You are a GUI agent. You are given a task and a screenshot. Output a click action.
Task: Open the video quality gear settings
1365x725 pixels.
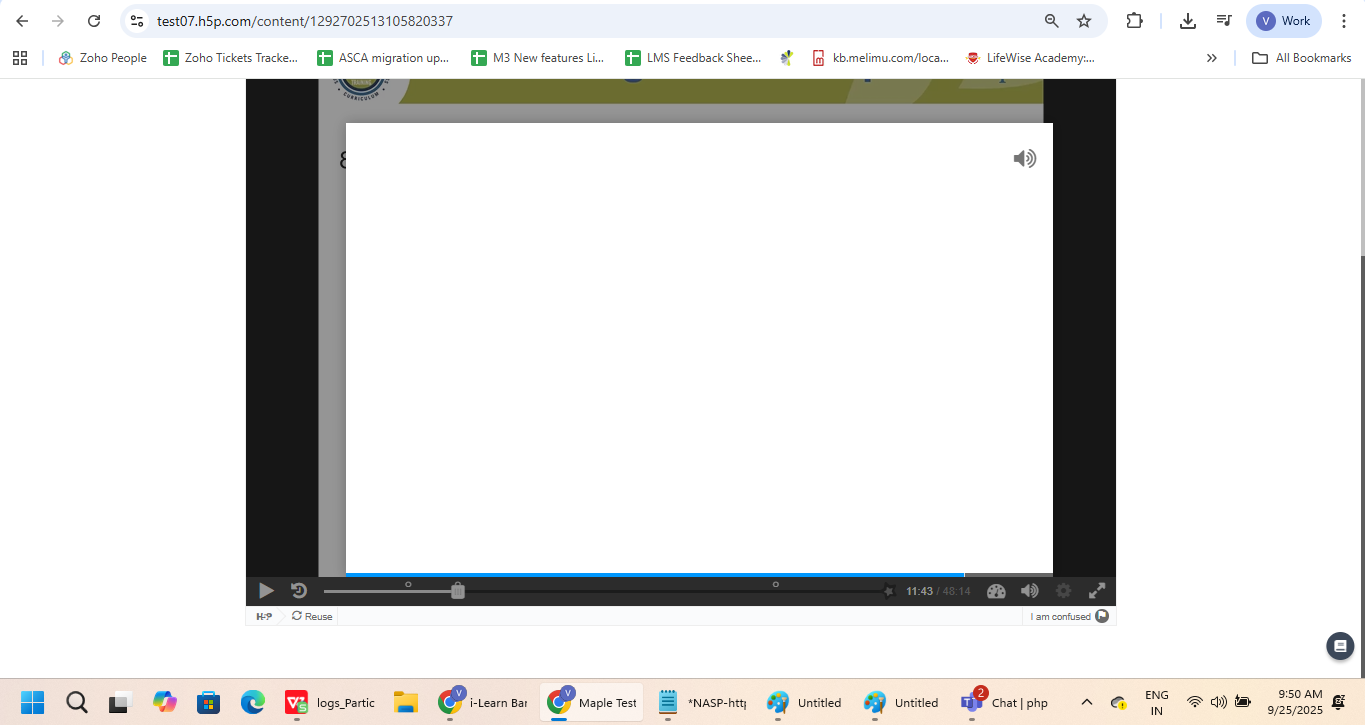(x=1063, y=591)
